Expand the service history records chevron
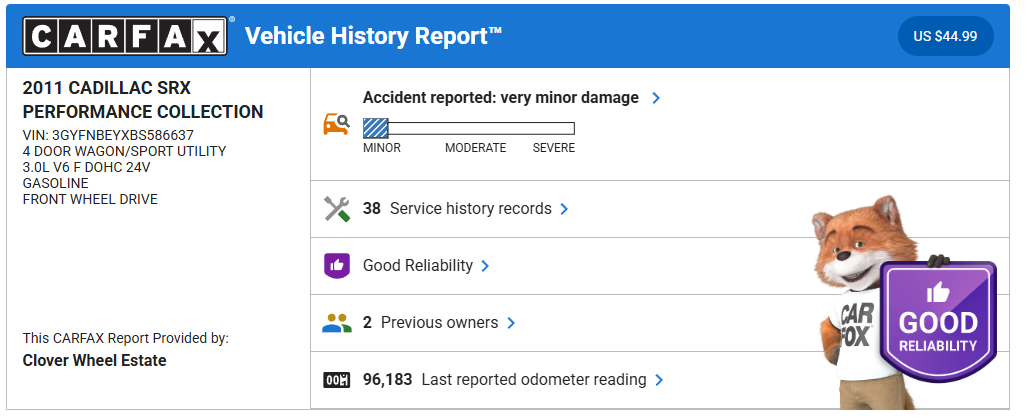This screenshot has height=418, width=1027. coord(564,209)
